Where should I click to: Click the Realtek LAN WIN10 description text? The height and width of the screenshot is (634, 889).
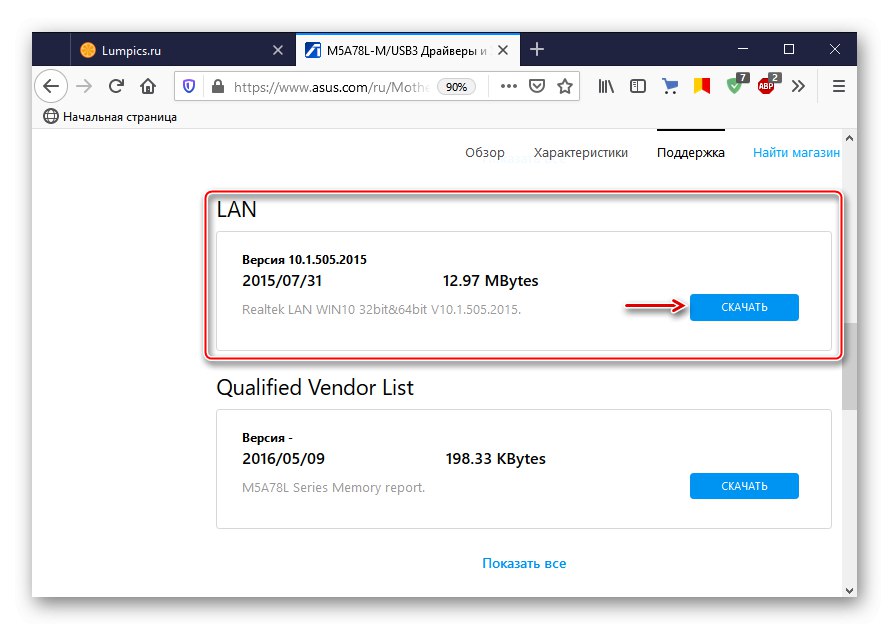381,310
